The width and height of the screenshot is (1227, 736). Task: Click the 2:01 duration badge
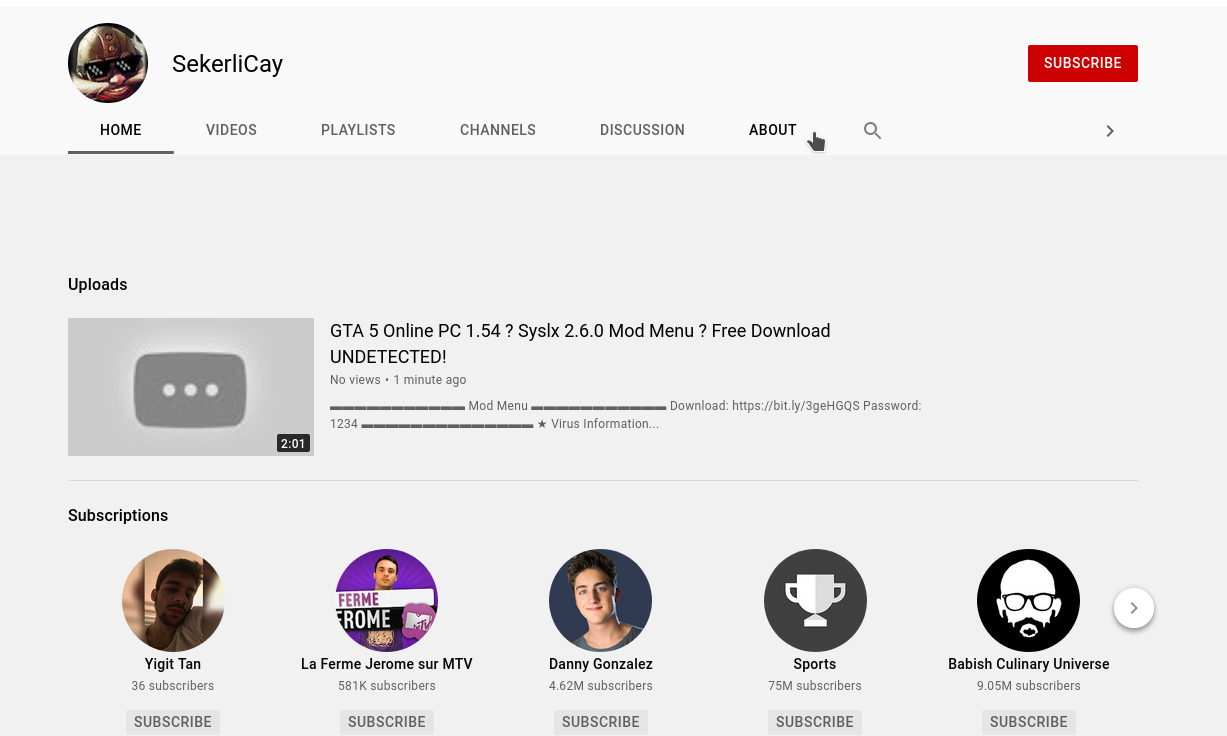[293, 444]
